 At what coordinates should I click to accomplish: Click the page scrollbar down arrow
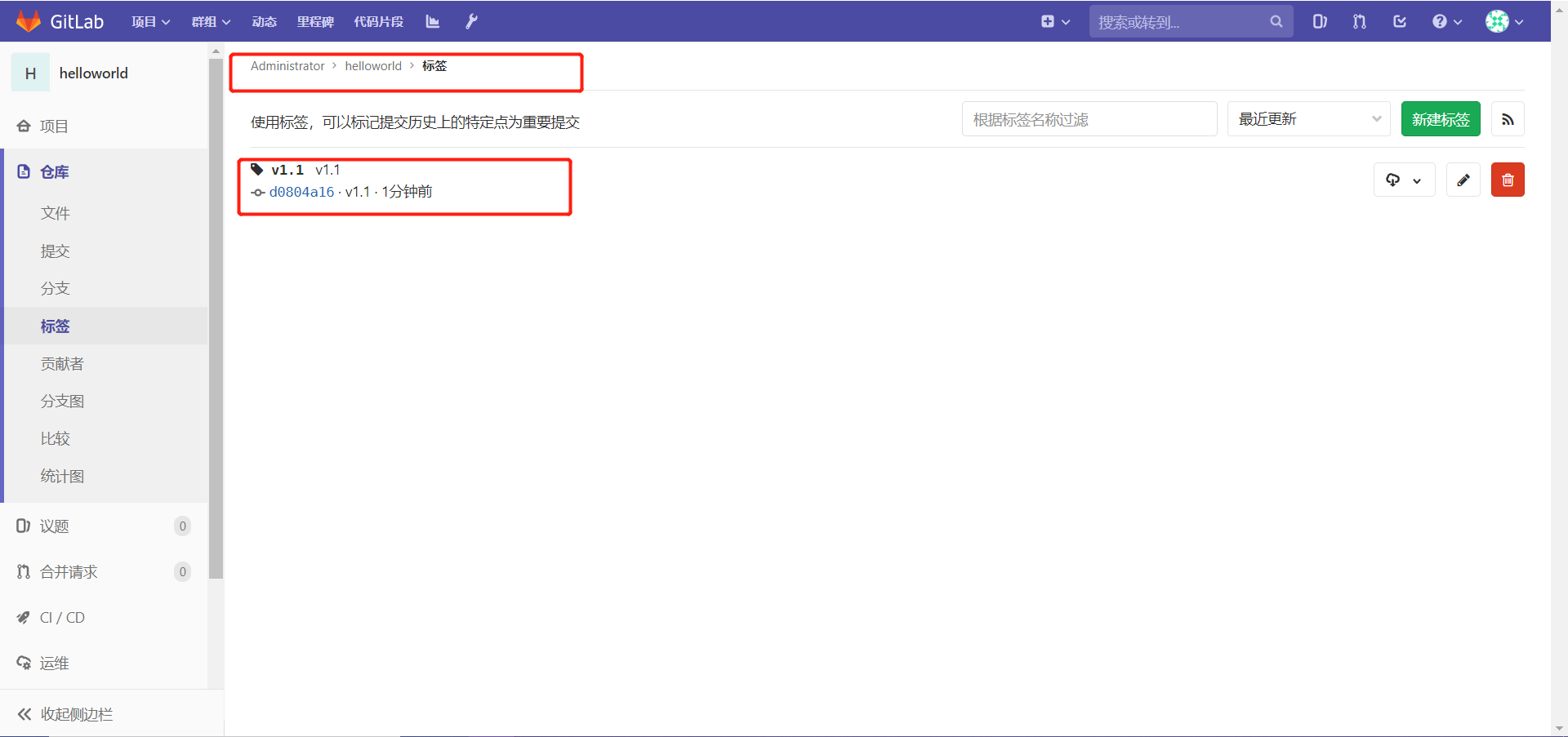tap(1559, 729)
